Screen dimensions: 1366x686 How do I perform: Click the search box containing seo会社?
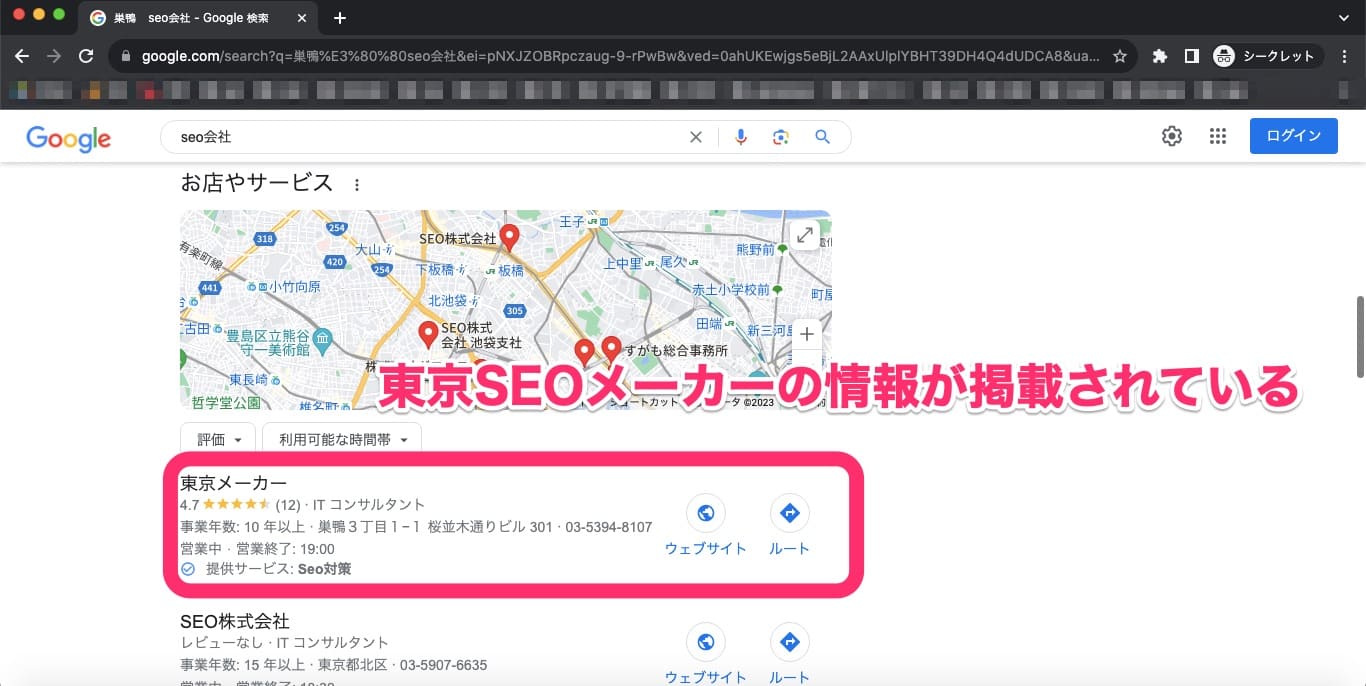tap(430, 137)
